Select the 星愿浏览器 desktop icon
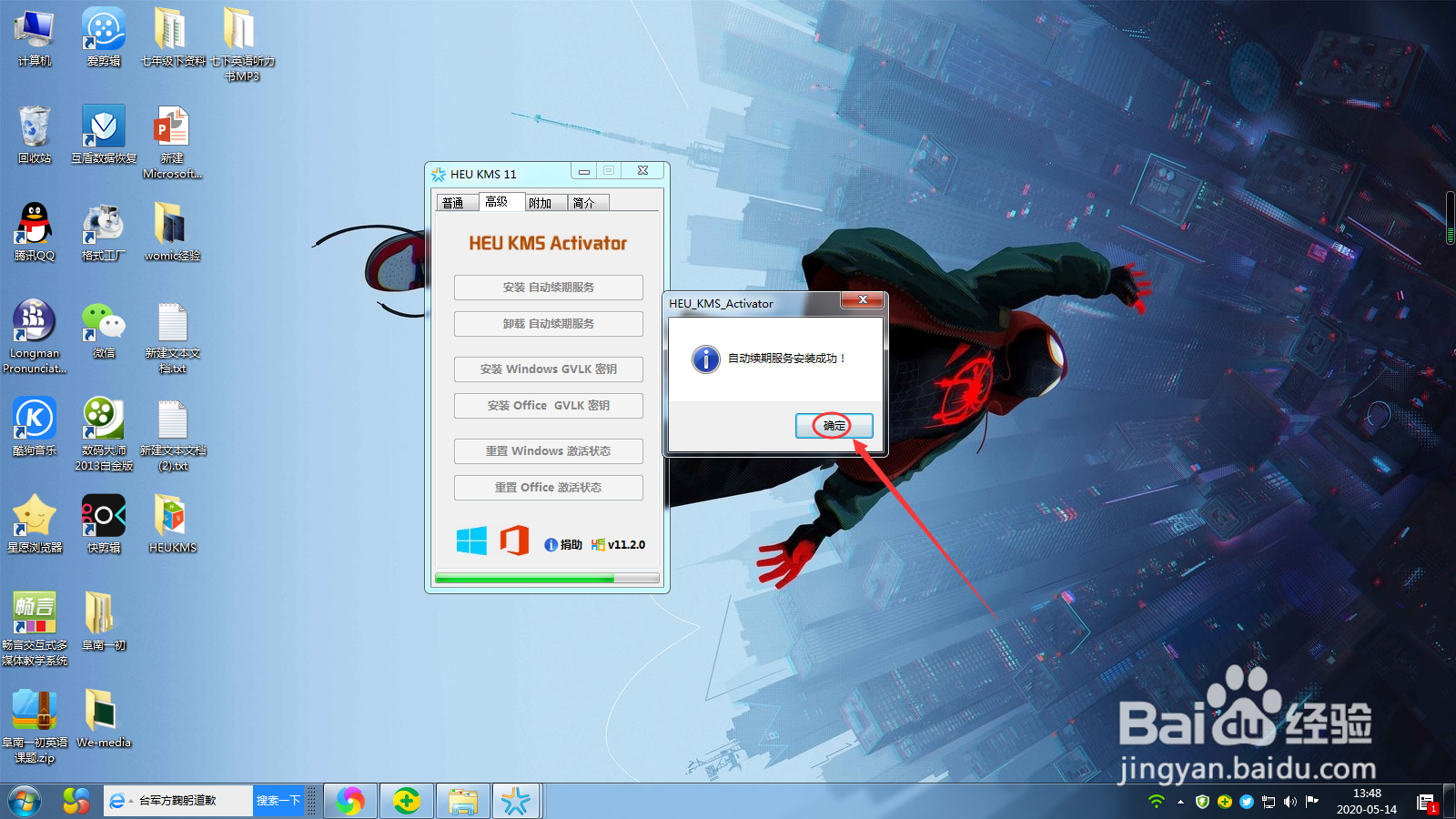 coord(35,524)
